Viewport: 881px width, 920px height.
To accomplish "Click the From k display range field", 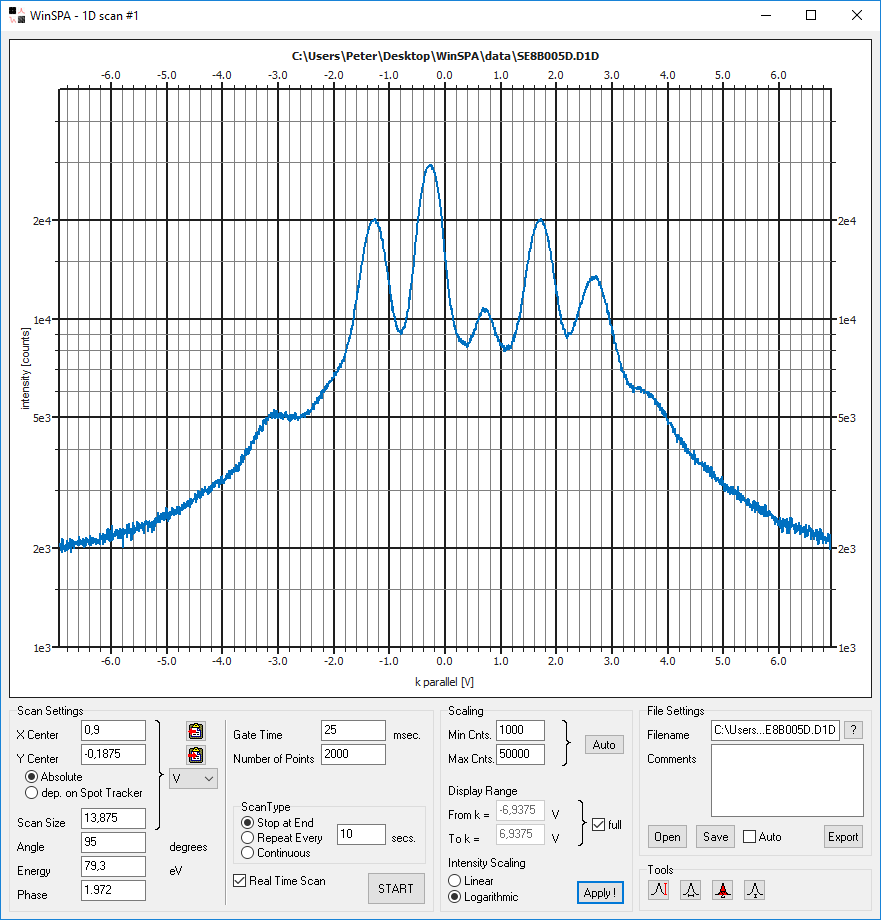I will pos(520,811).
